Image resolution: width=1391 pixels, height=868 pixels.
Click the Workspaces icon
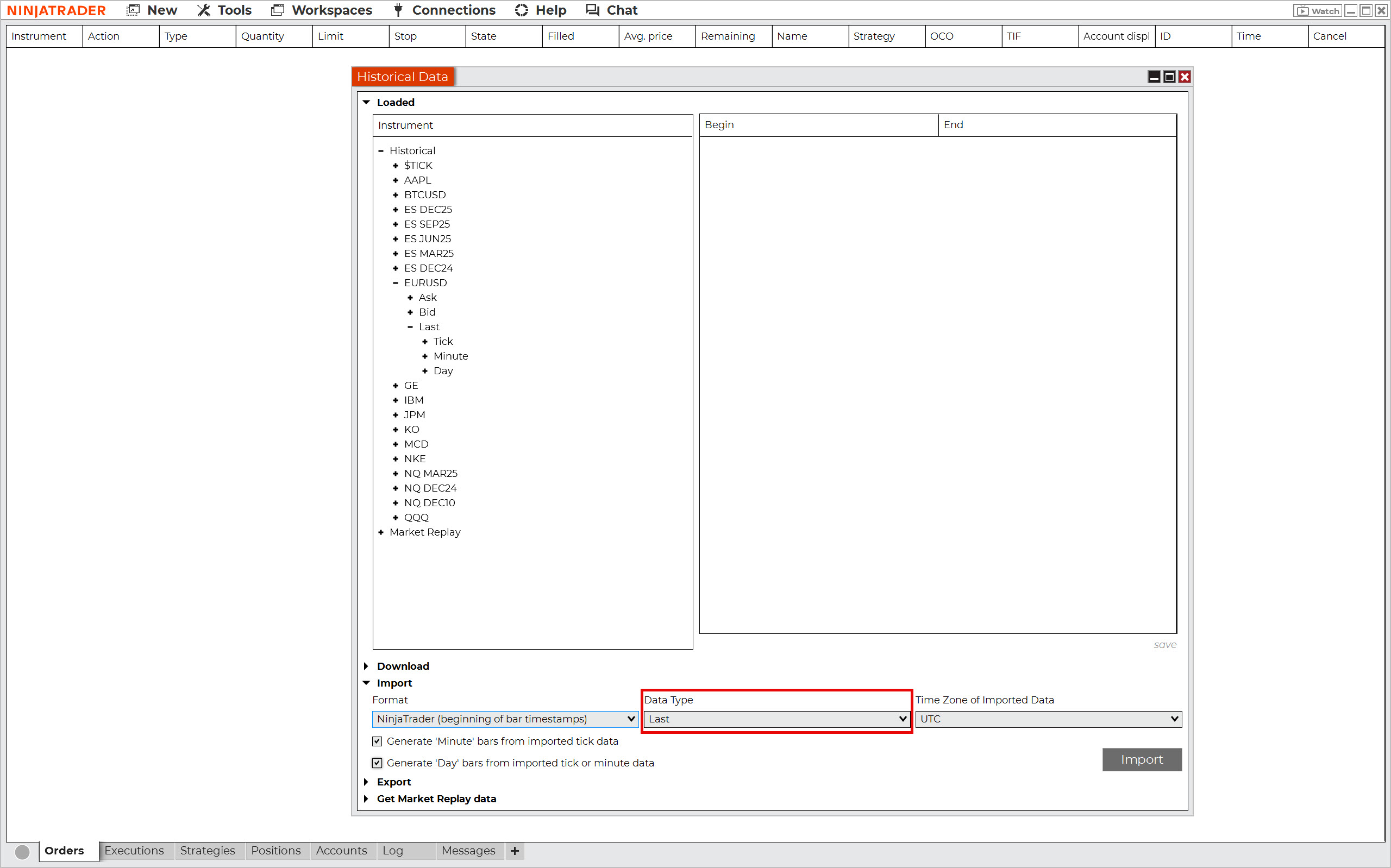pyautogui.click(x=277, y=10)
